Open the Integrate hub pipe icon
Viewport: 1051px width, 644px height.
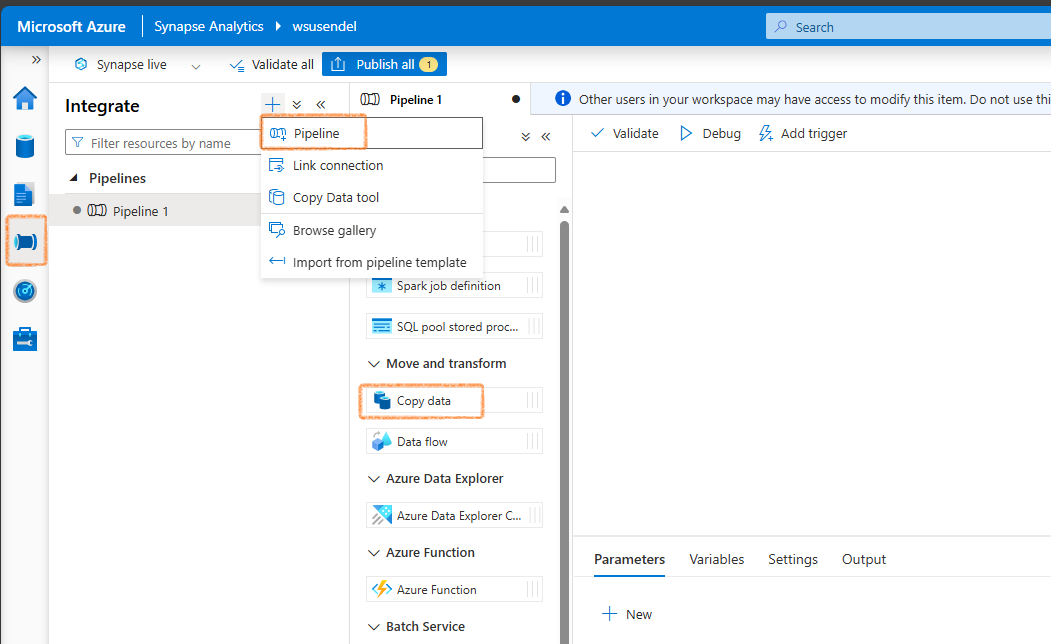click(x=25, y=241)
